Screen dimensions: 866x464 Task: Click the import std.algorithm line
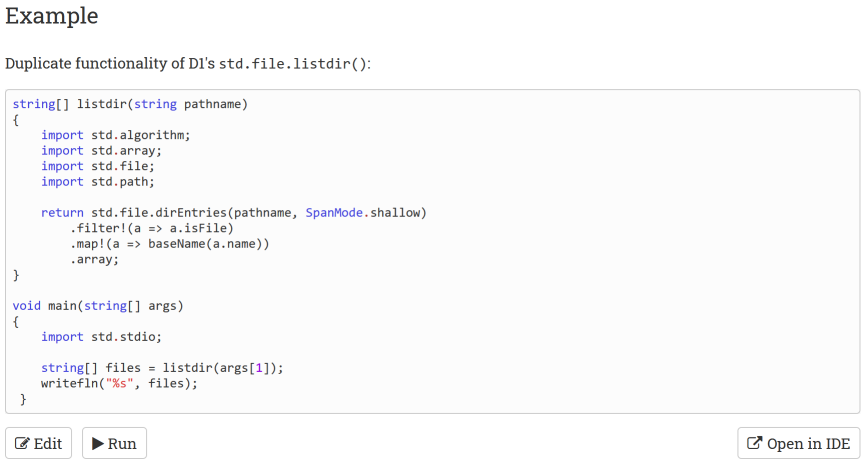click(115, 135)
